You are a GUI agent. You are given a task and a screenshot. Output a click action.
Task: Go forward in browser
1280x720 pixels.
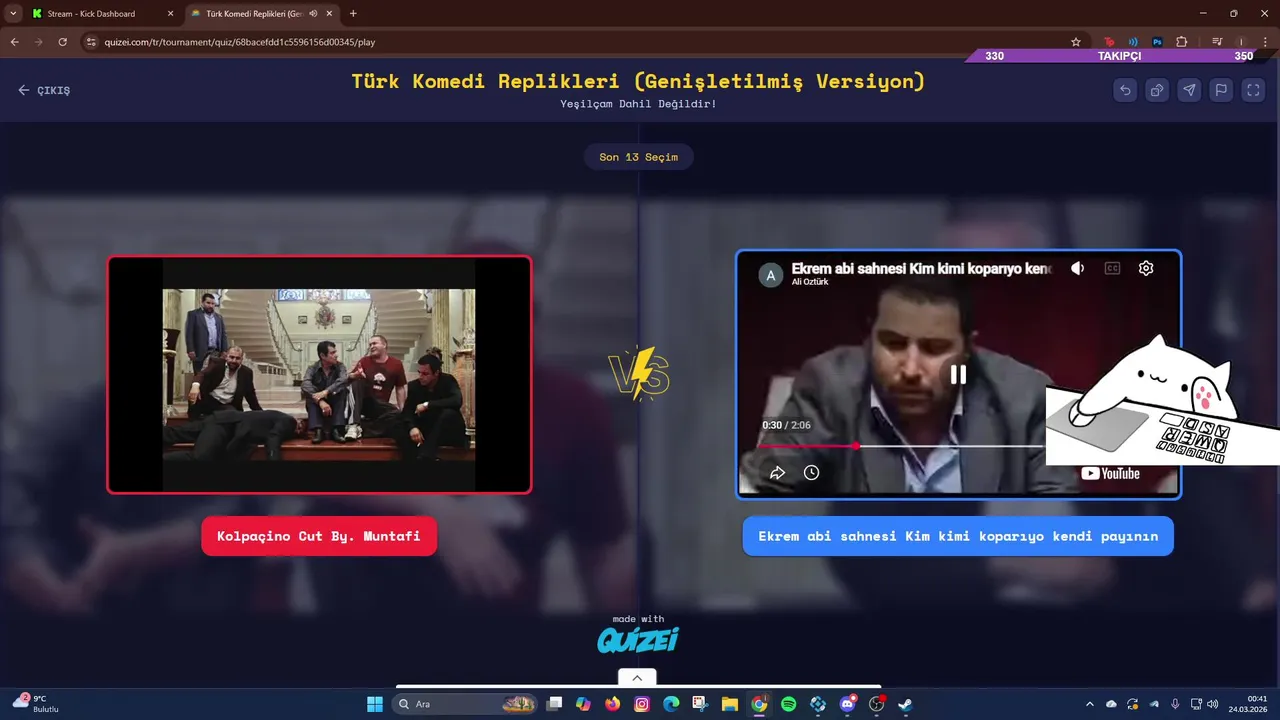tap(38, 42)
